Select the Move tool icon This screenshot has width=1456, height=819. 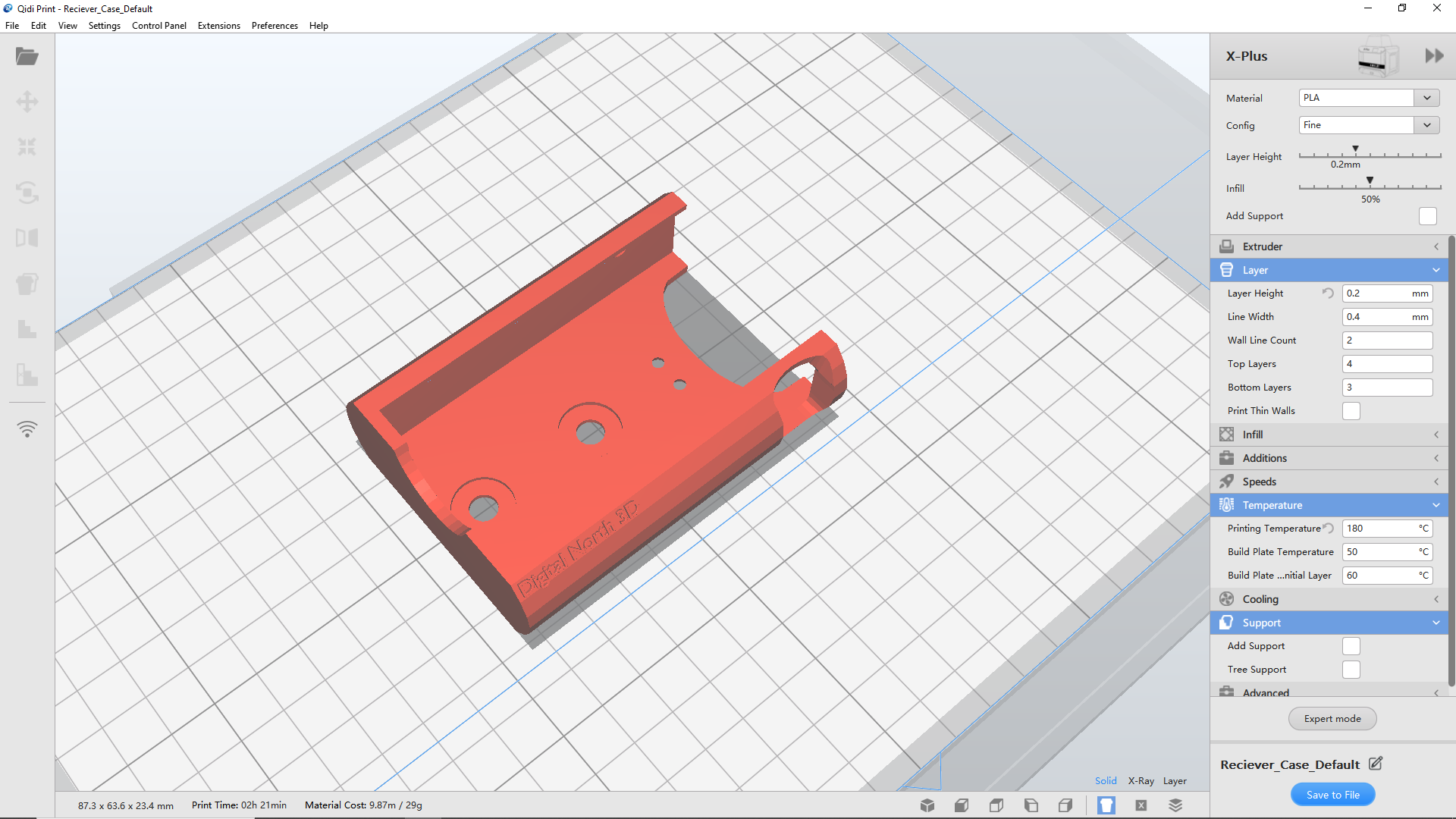pyautogui.click(x=27, y=102)
